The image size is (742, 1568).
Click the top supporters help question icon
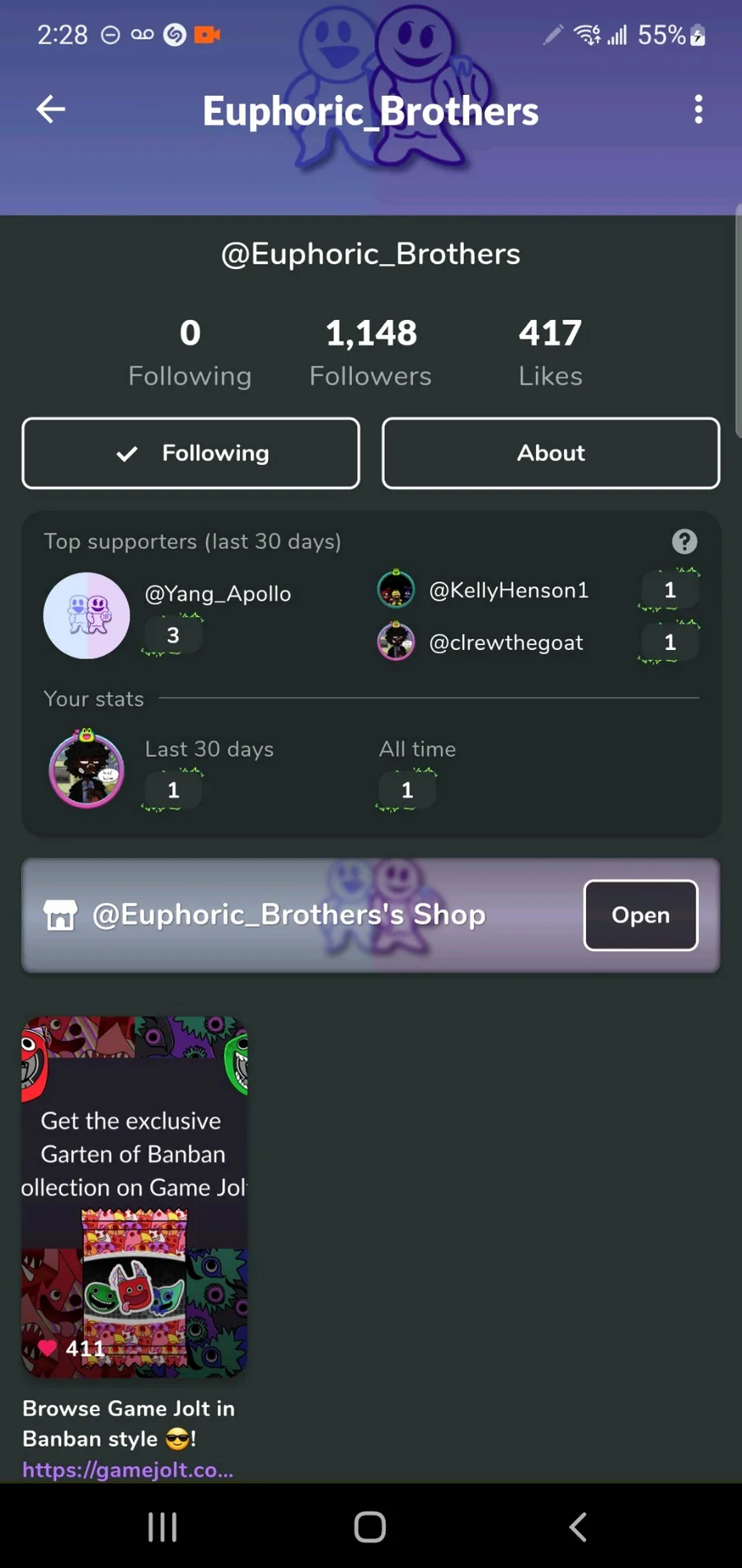coord(684,541)
